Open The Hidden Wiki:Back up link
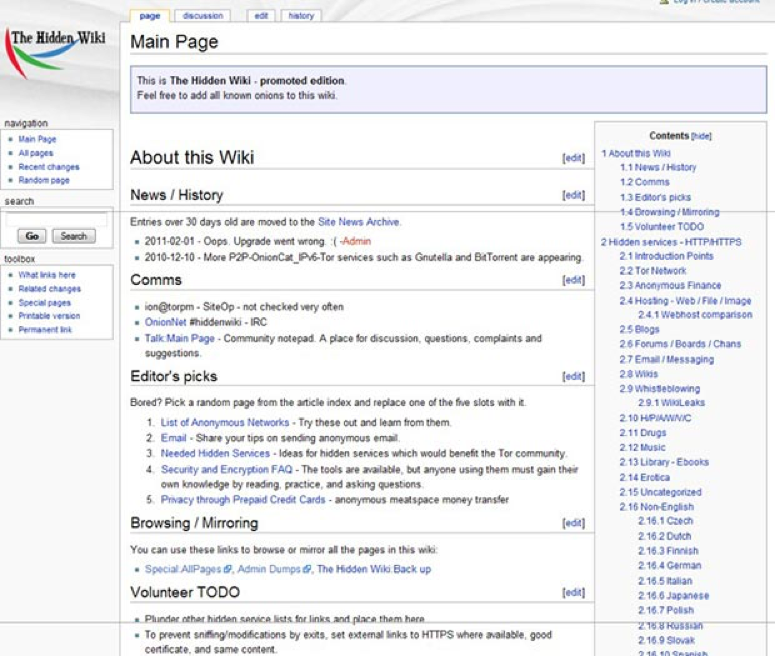The height and width of the screenshot is (656, 775). (374, 569)
